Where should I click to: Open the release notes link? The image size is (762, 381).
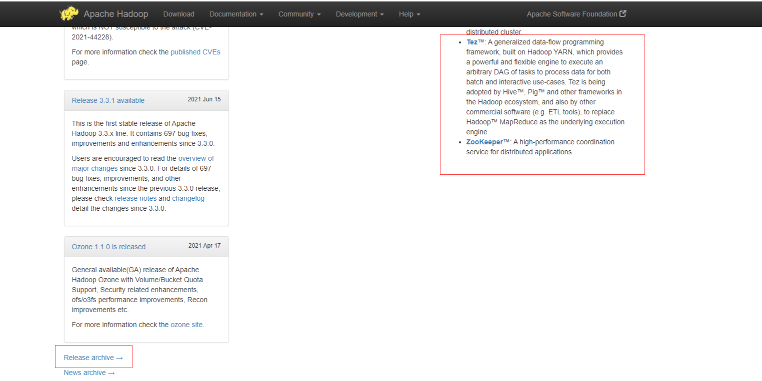pyautogui.click(x=136, y=199)
